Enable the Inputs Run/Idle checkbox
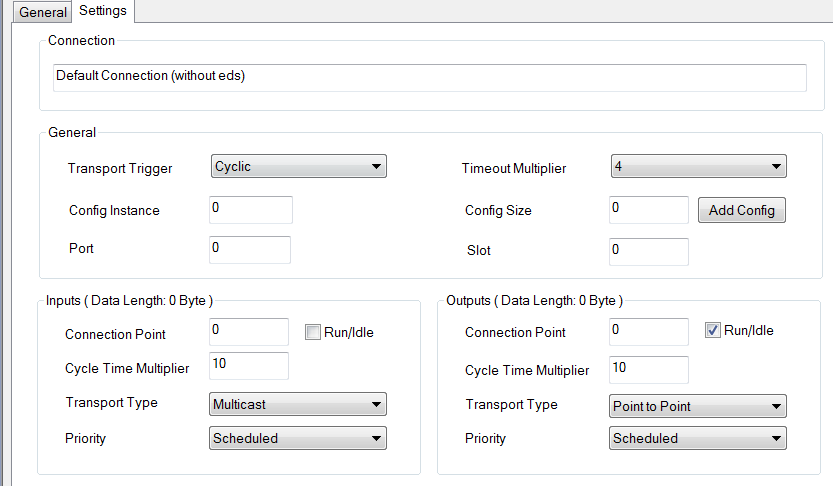 (313, 332)
